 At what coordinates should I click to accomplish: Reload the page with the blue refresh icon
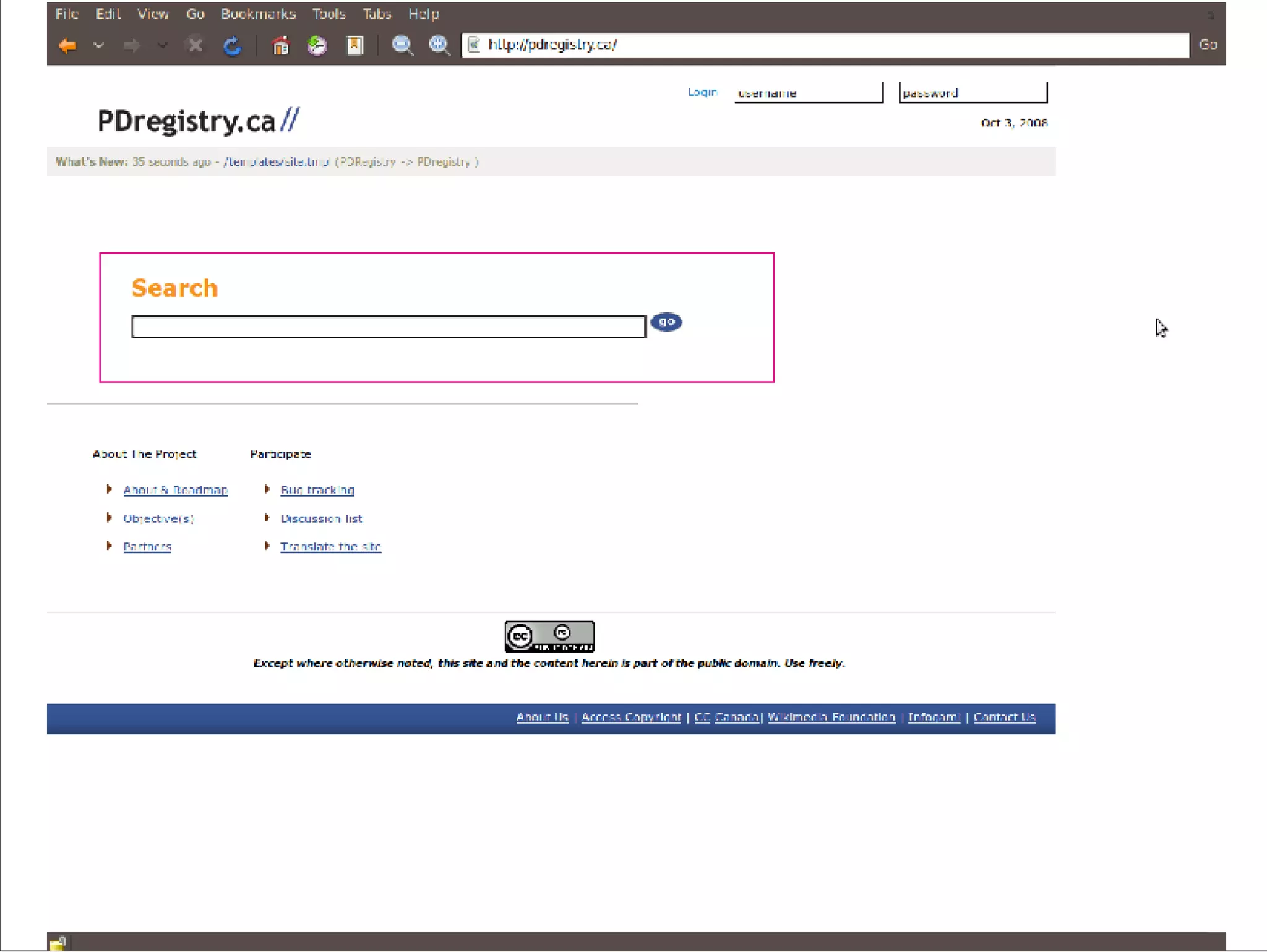pos(232,45)
